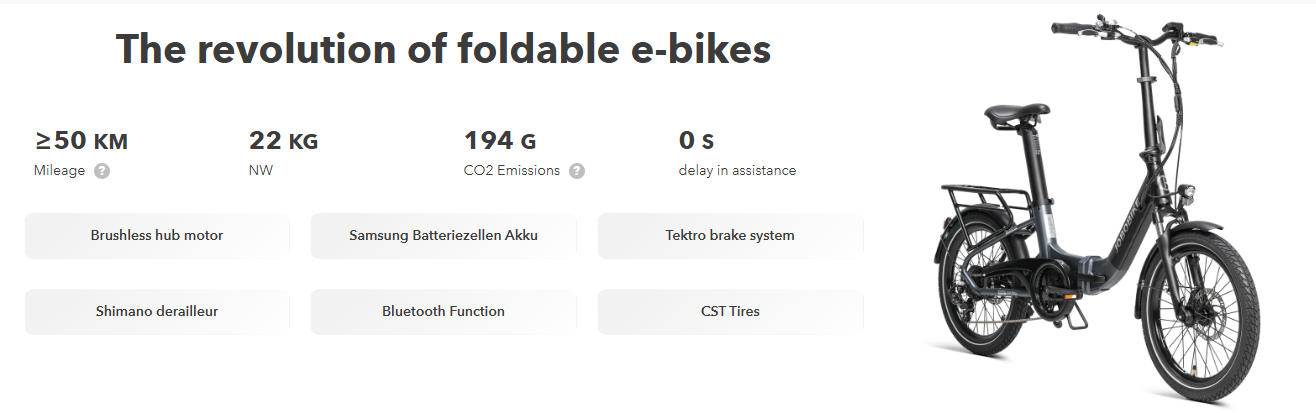The image size is (1316, 413).
Task: Click the delay in assistance label
Action: (x=737, y=171)
